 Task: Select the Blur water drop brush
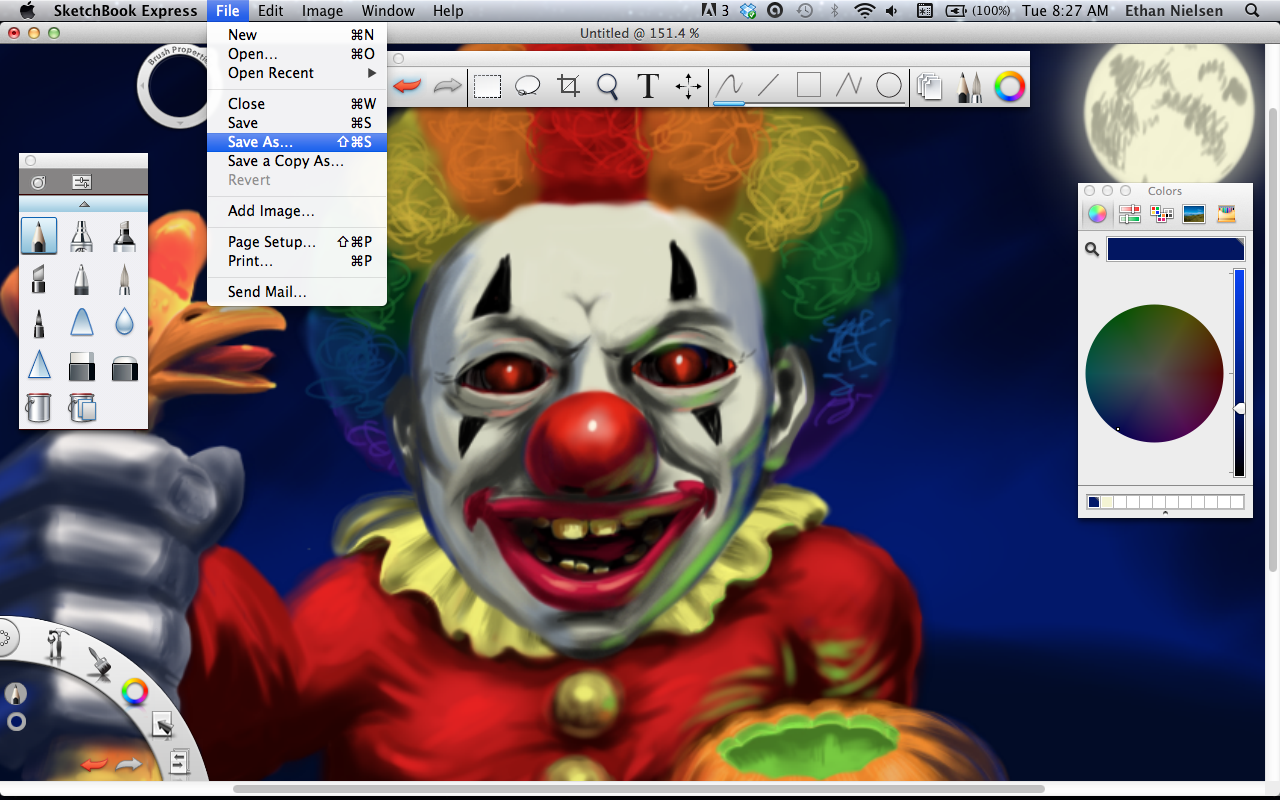click(x=124, y=322)
